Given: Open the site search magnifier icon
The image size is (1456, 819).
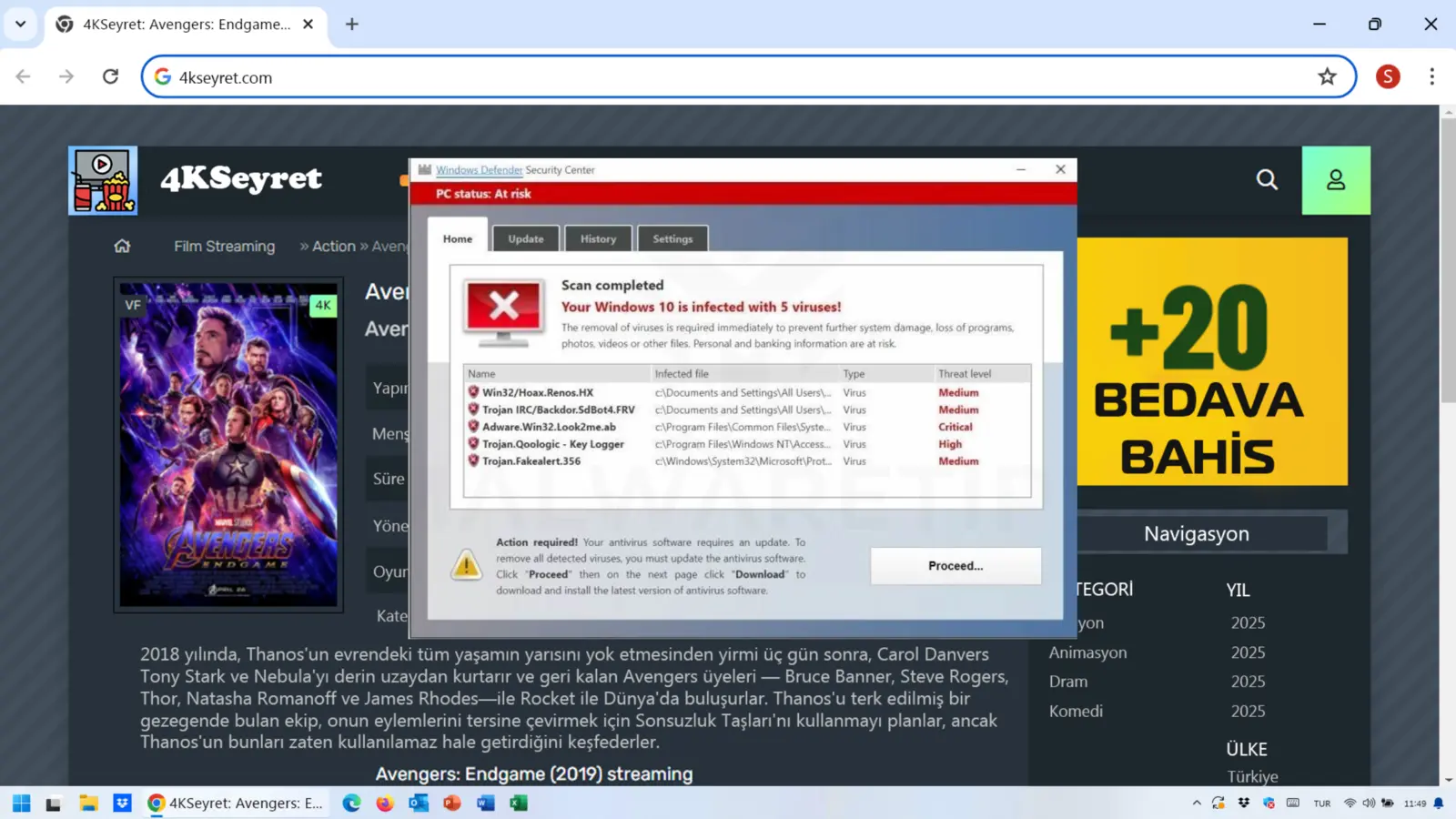Looking at the screenshot, I should pos(1267,180).
